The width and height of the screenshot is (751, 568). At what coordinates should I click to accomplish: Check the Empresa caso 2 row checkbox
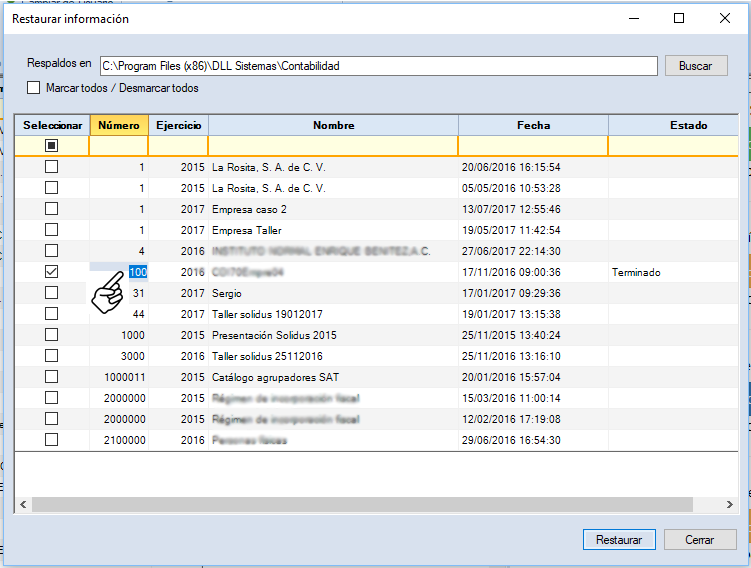(x=51, y=209)
